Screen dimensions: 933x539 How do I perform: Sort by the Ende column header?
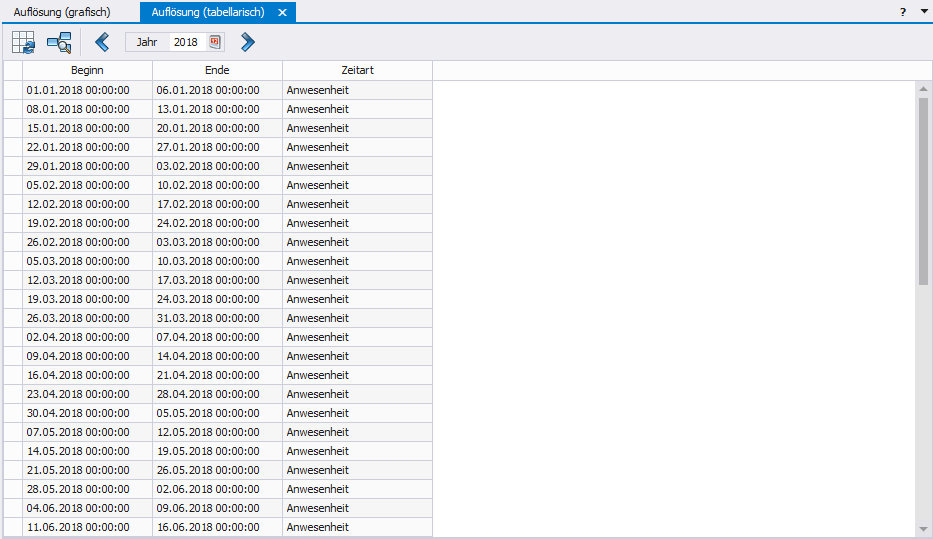tap(217, 71)
